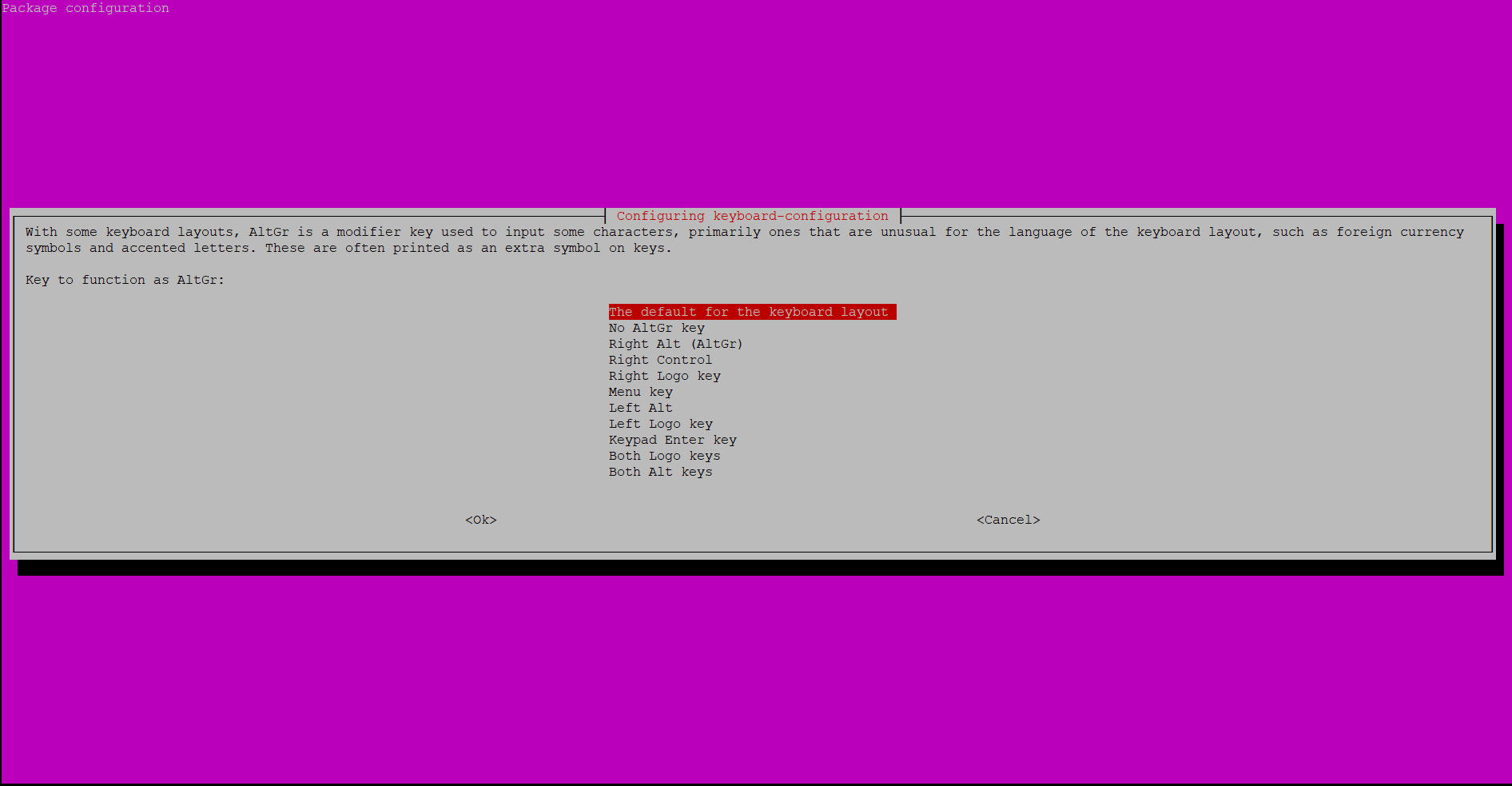
Task: Select 'Right Logo key' option
Action: (x=665, y=376)
